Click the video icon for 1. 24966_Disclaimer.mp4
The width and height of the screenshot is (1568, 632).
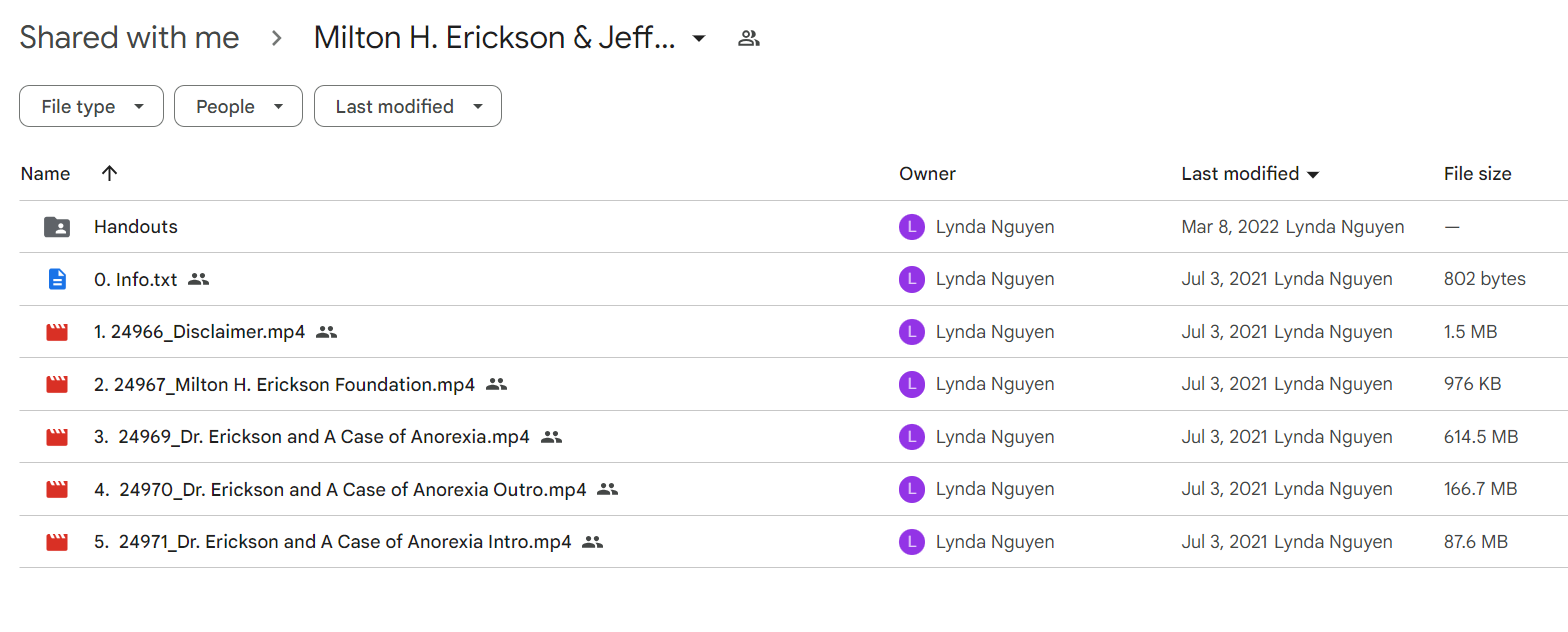(57, 332)
